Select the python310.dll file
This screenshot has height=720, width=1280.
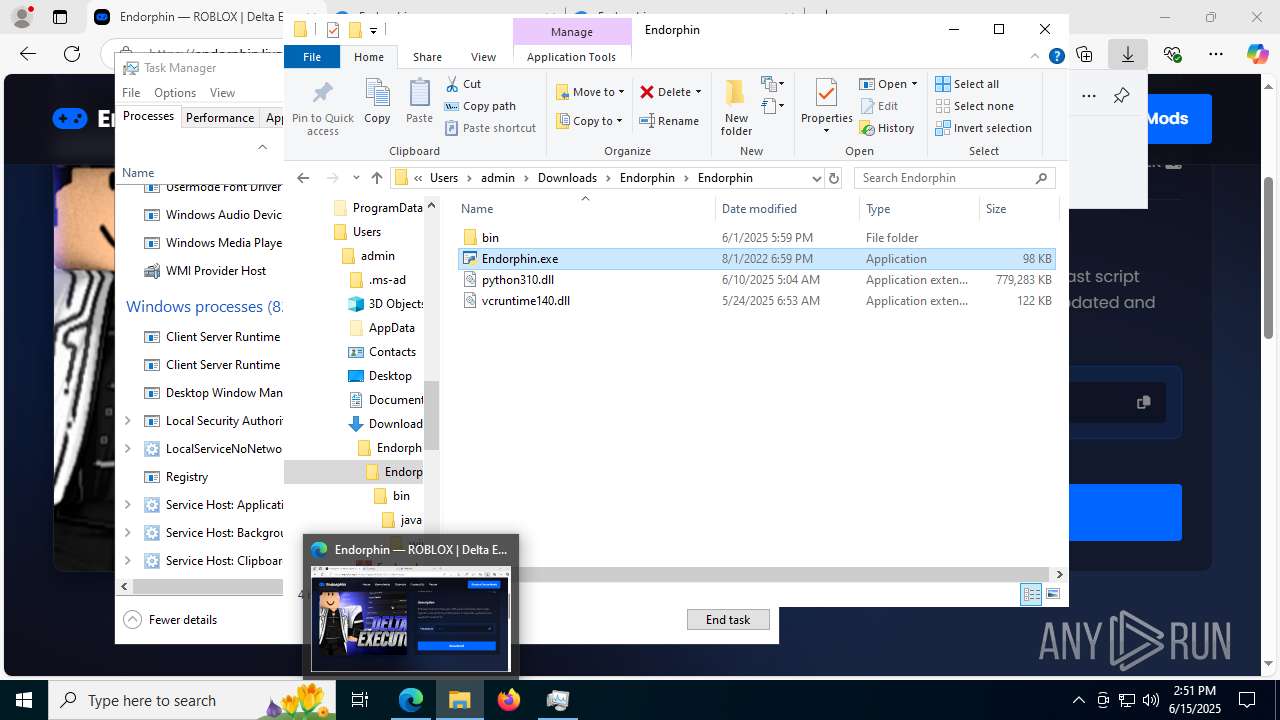point(757,280)
